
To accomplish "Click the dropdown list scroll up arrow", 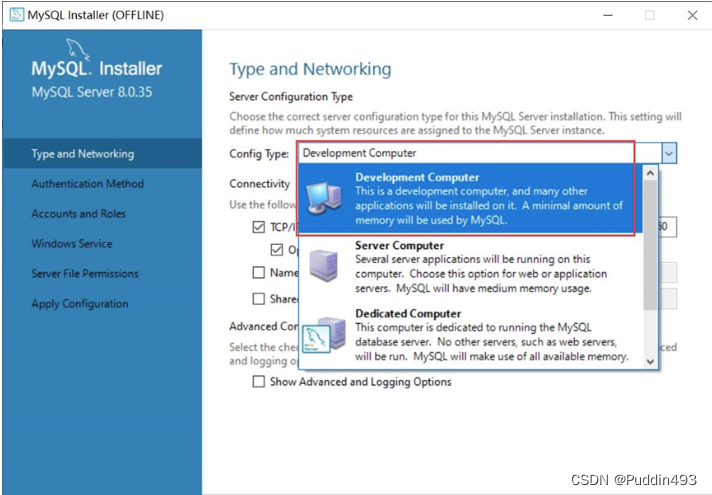I will pyautogui.click(x=650, y=173).
